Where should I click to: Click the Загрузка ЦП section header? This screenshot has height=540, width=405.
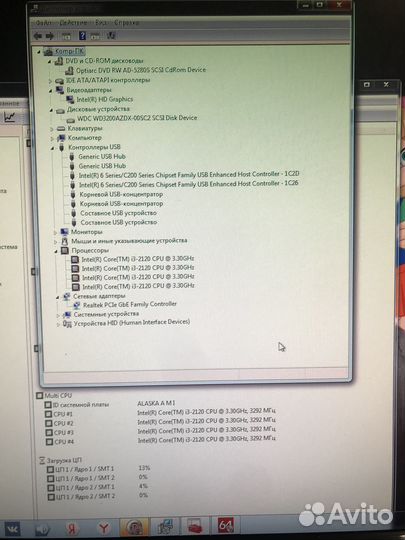[x=64, y=460]
